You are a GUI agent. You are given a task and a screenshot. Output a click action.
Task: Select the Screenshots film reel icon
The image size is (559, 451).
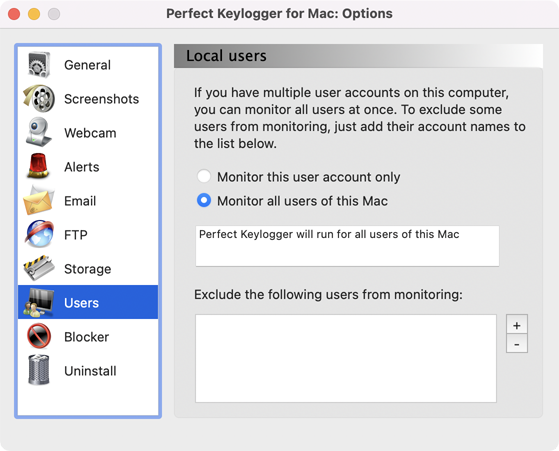(39, 98)
